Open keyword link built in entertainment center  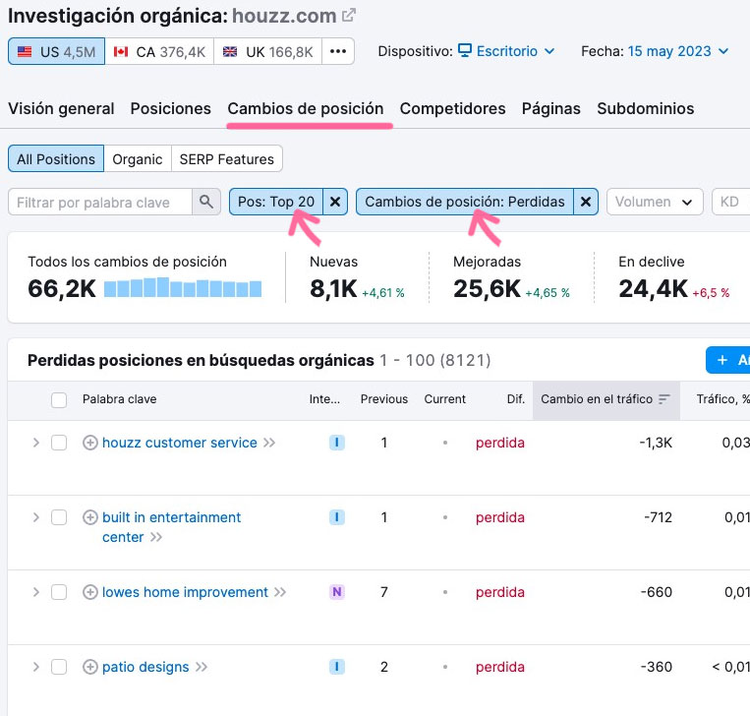[171, 527]
